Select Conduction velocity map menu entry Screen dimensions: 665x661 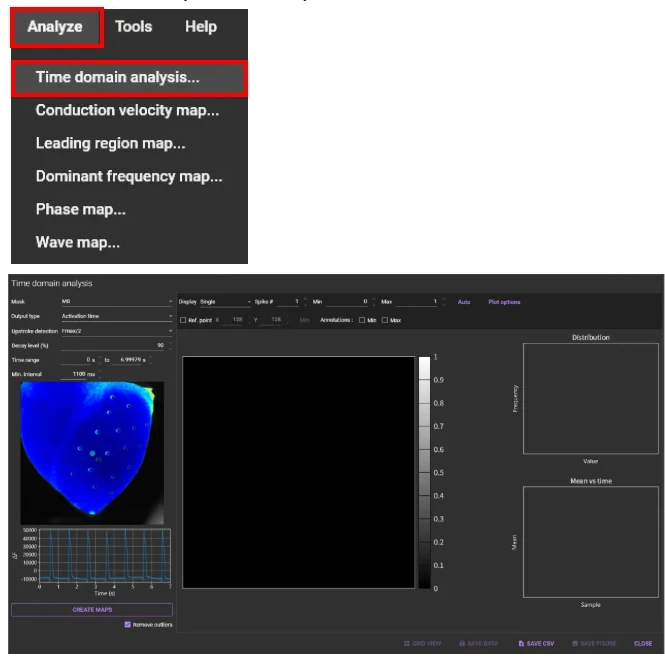(x=127, y=110)
